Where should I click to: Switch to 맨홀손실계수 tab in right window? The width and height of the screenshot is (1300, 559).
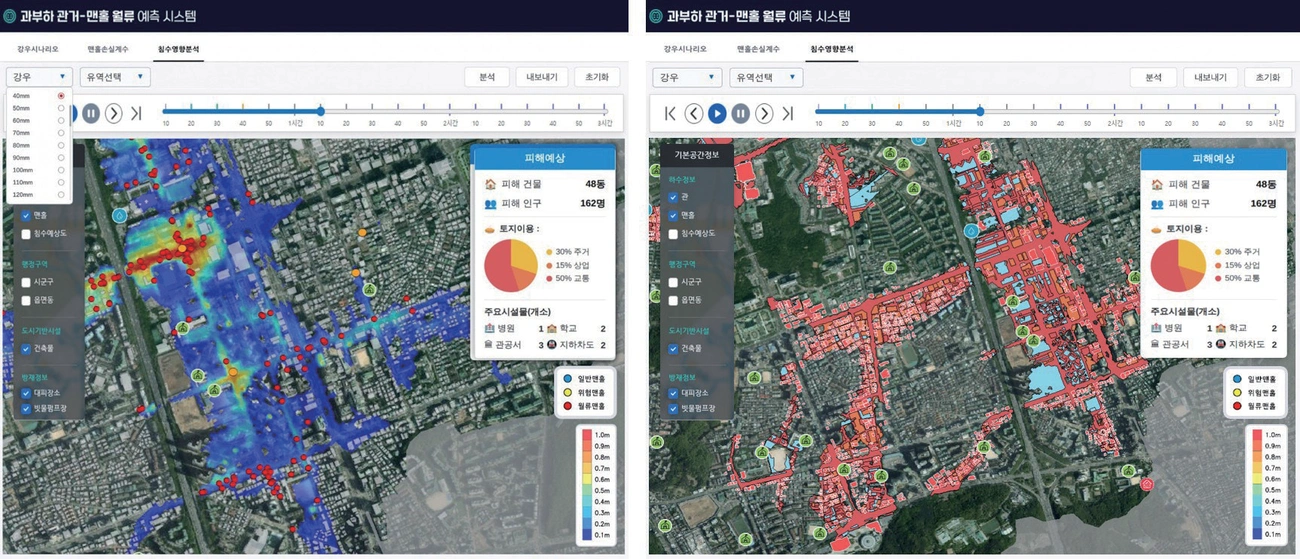tap(758, 48)
